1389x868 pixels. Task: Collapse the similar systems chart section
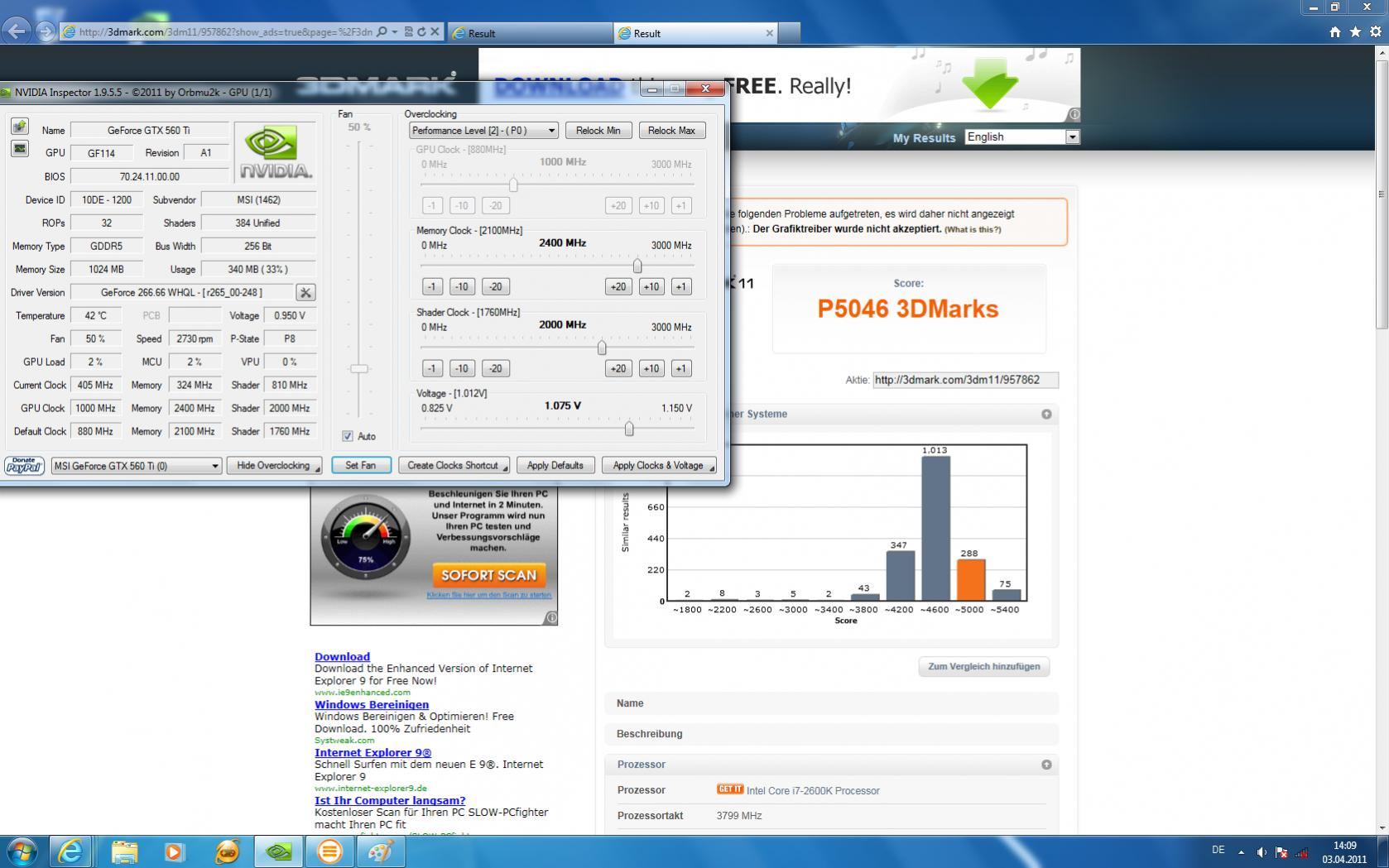click(x=1046, y=414)
